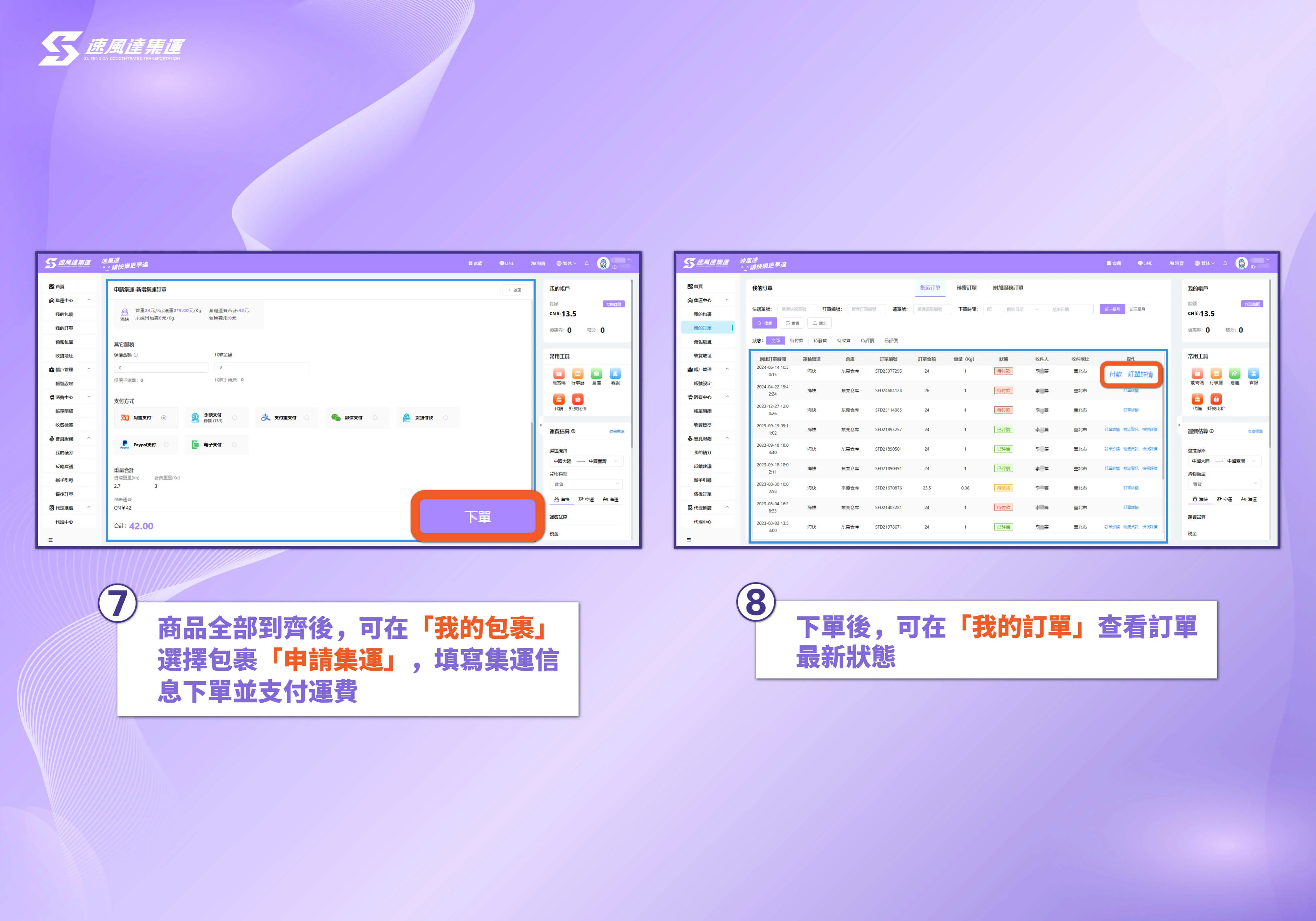The width and height of the screenshot is (1316, 921).
Task: Click user avatar in right screenshot header
Action: point(1242,263)
